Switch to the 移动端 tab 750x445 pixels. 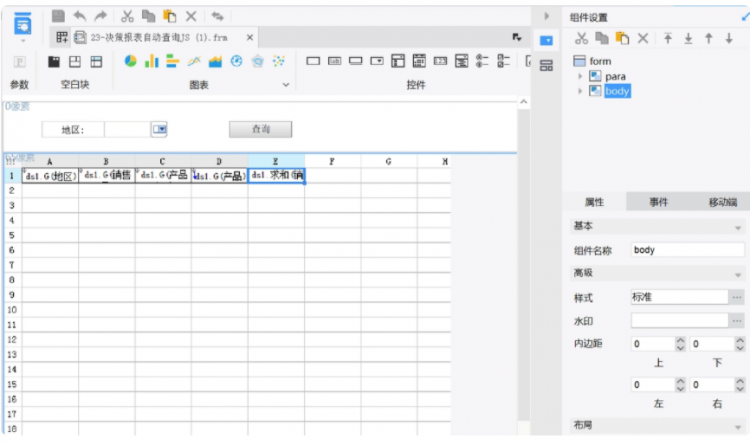coord(722,202)
